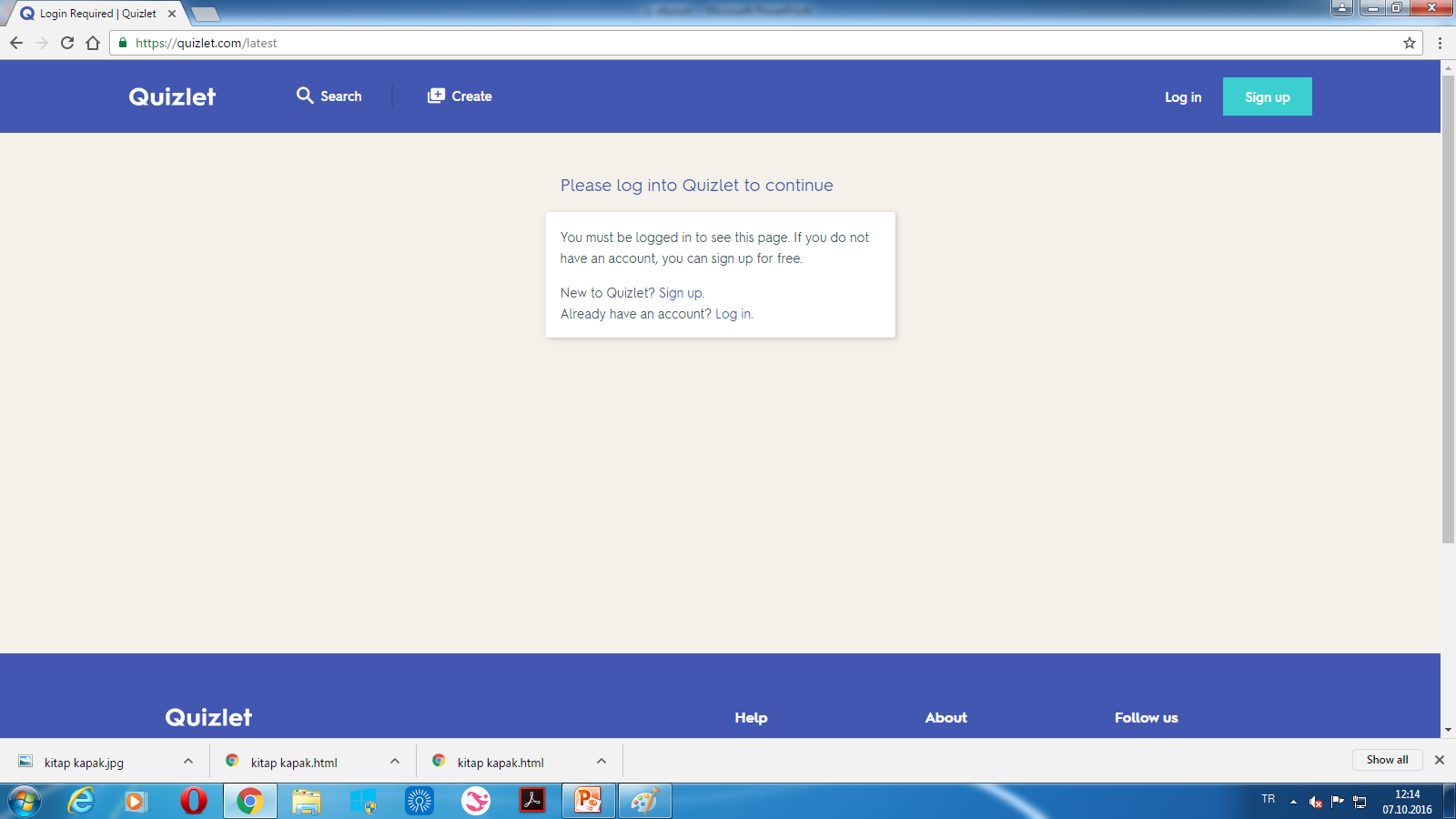The image size is (1456, 819).
Task: Open Windows Start menu
Action: 25,801
